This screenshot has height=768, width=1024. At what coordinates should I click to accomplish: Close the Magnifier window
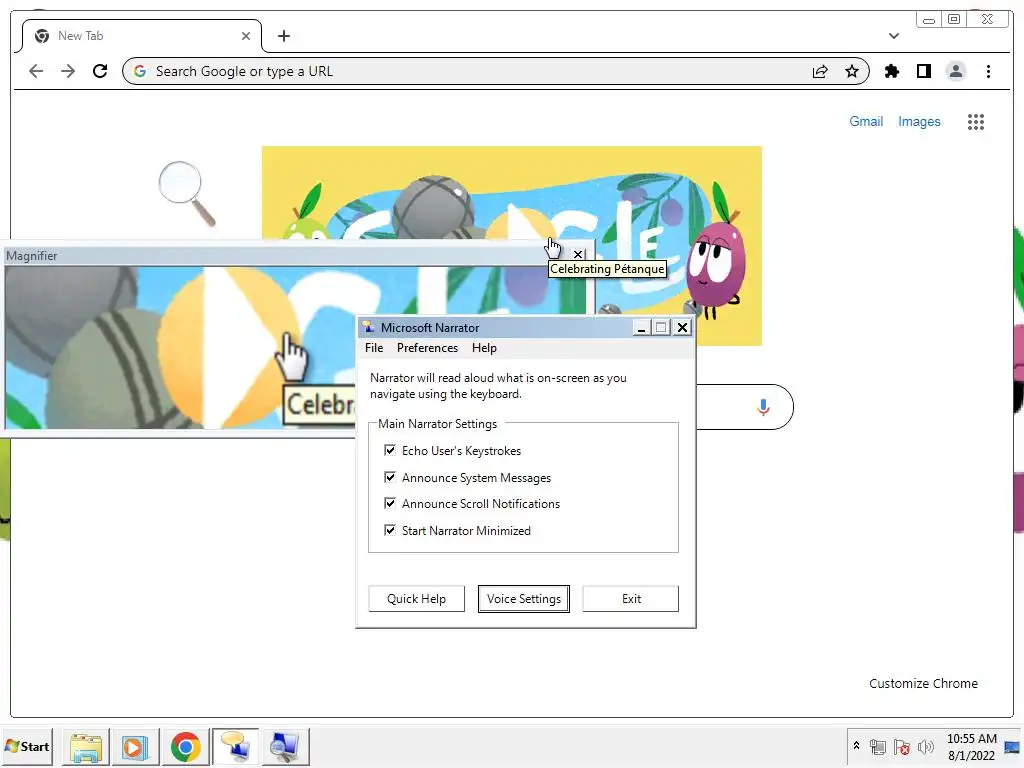(578, 255)
